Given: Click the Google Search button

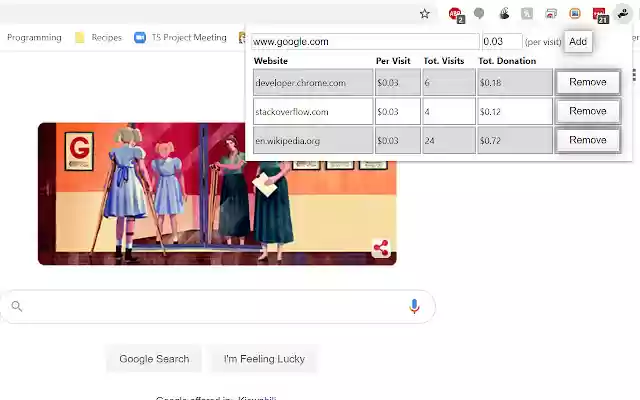Looking at the screenshot, I should coord(154,359).
